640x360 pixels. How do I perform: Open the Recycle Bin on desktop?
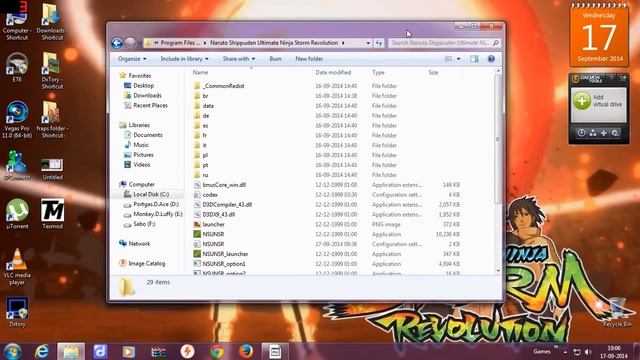coord(617,312)
